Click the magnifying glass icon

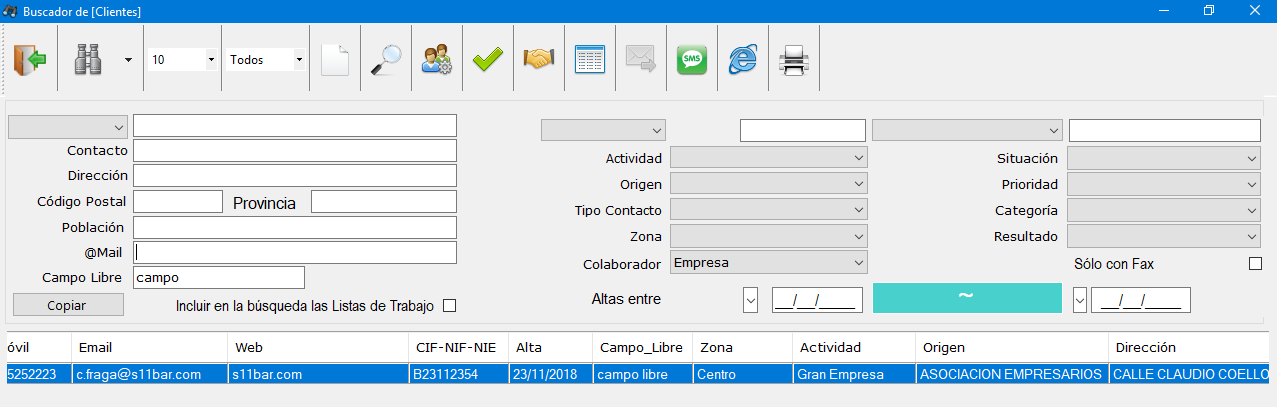[x=386, y=60]
